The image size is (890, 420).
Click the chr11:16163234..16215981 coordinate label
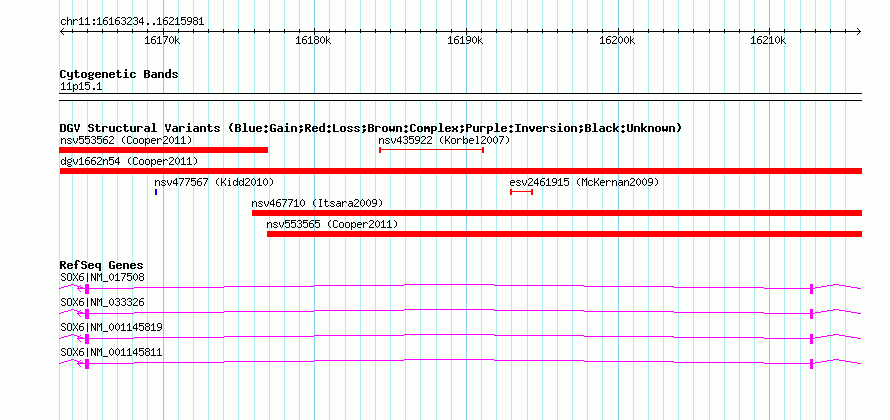(x=132, y=22)
